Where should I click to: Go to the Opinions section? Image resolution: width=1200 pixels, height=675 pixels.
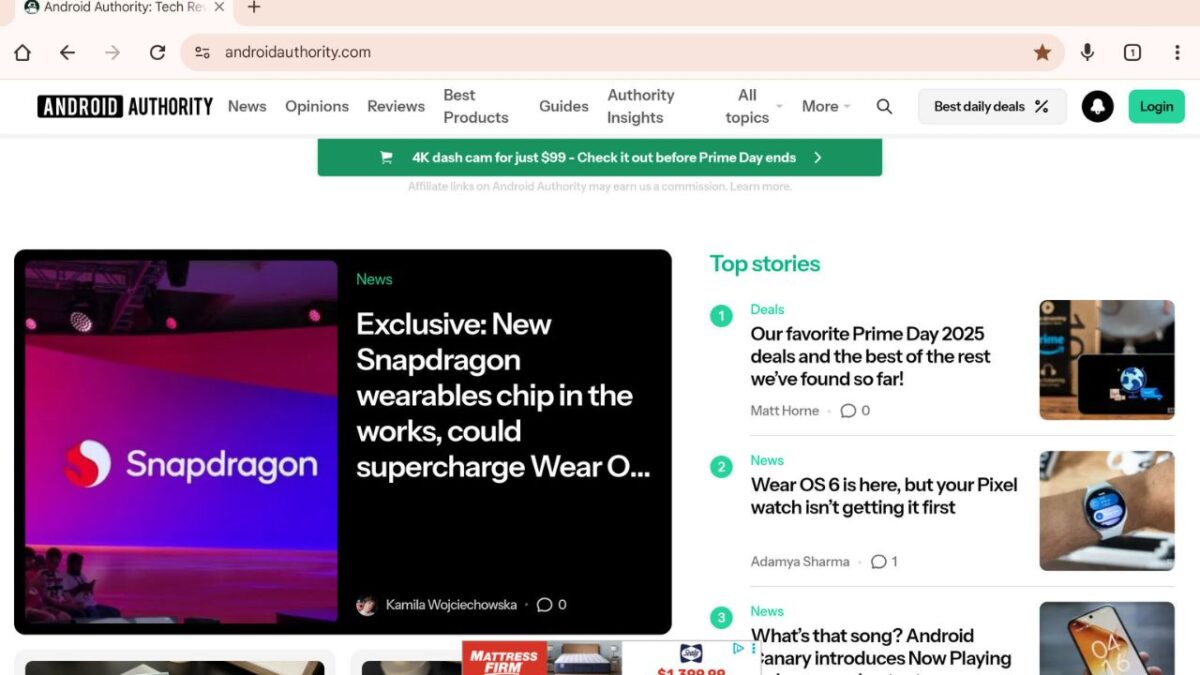coord(316,106)
